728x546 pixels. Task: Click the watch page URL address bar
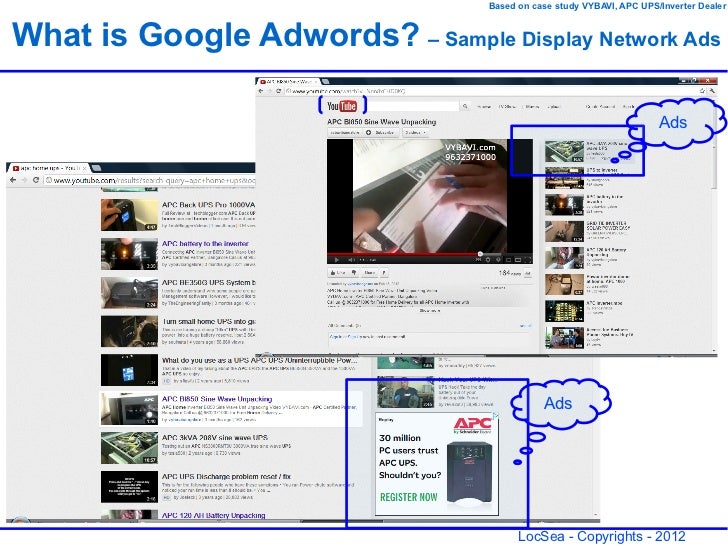click(492, 91)
